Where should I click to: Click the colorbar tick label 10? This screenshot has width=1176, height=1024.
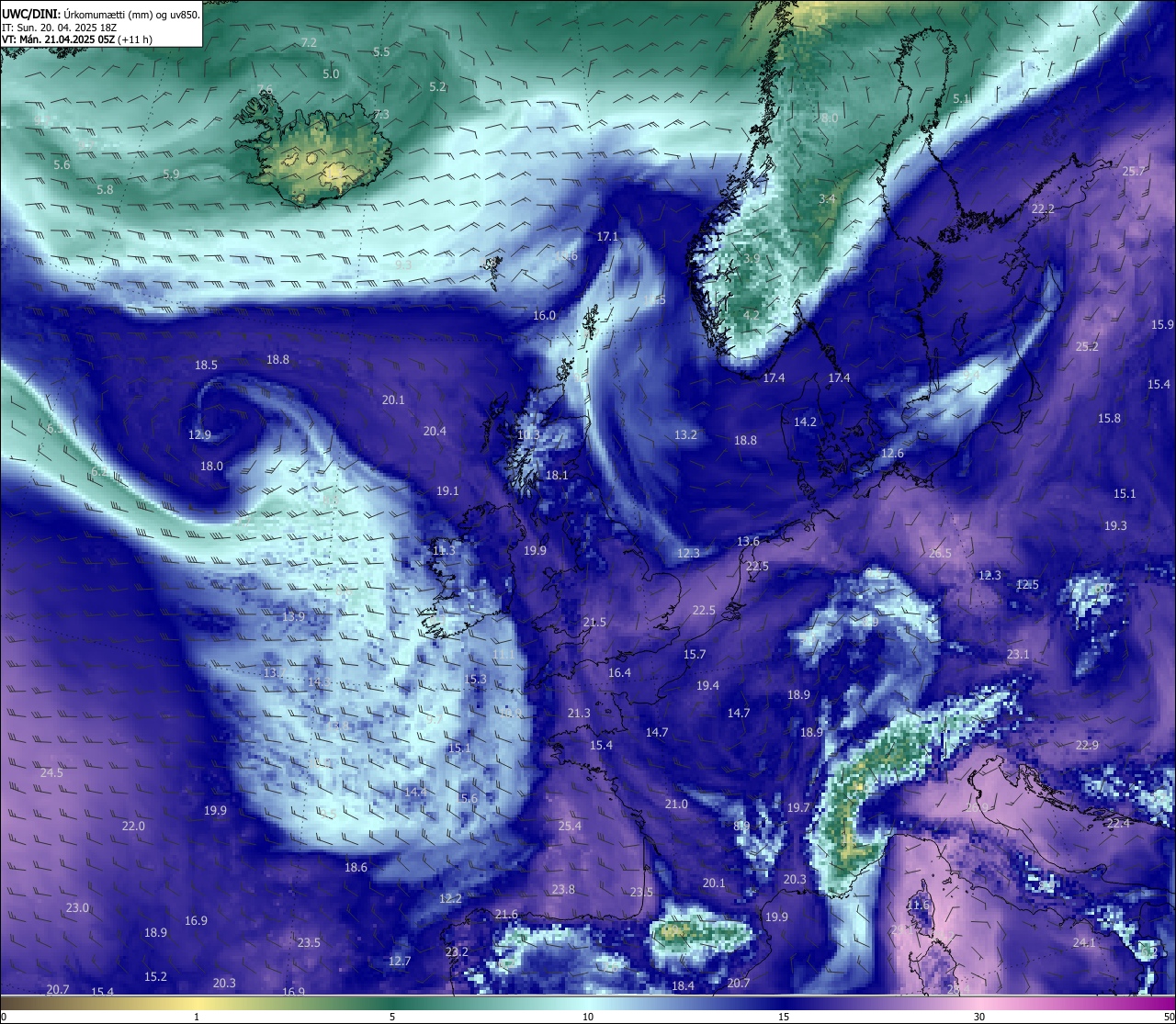click(x=588, y=1017)
